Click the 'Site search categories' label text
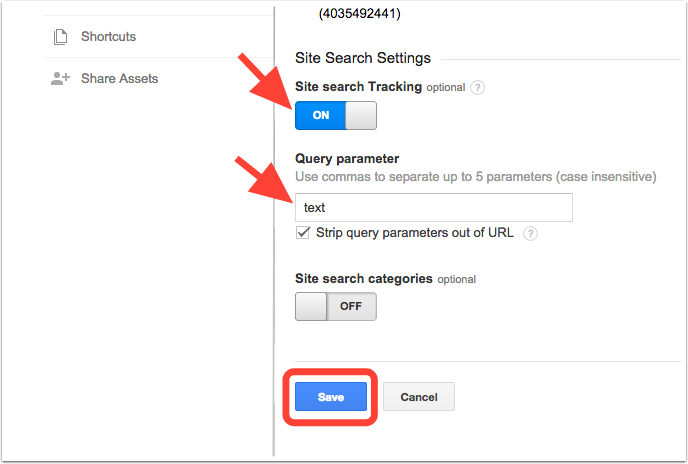The height and width of the screenshot is (464, 688). point(364,278)
